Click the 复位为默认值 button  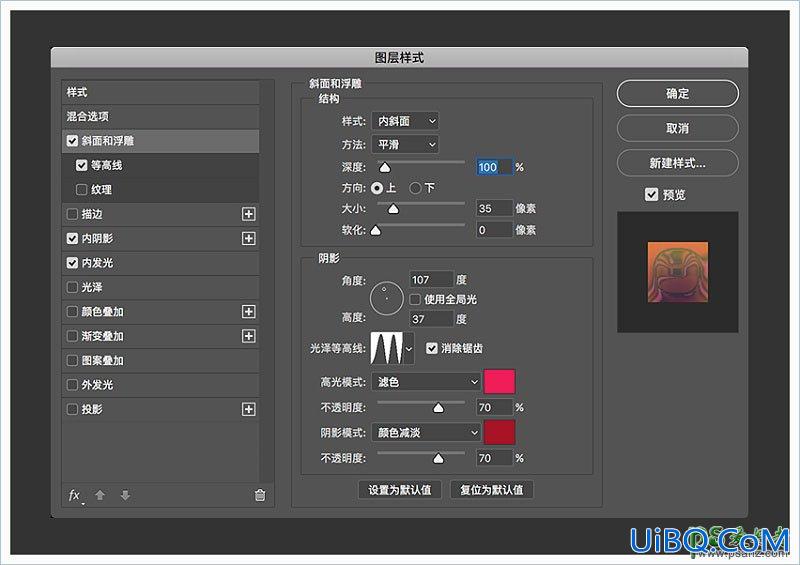click(x=492, y=490)
